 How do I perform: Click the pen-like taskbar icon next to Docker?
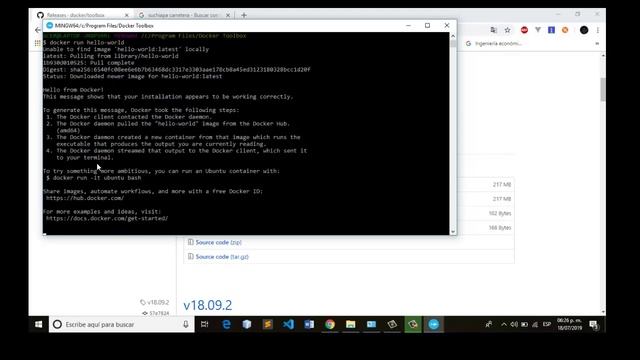(x=392, y=324)
